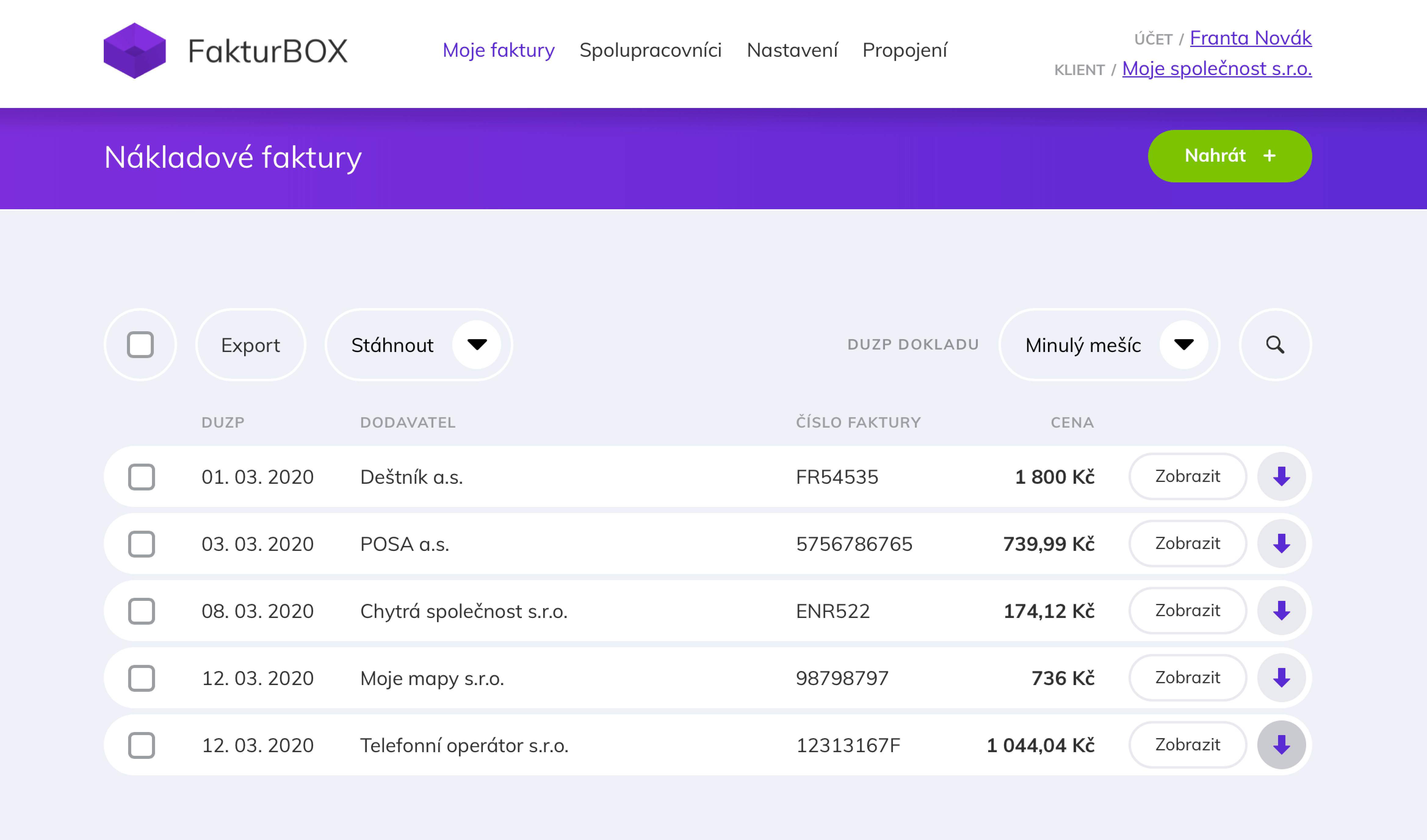Open the Minulý měsíc period dropdown

[x=1109, y=345]
